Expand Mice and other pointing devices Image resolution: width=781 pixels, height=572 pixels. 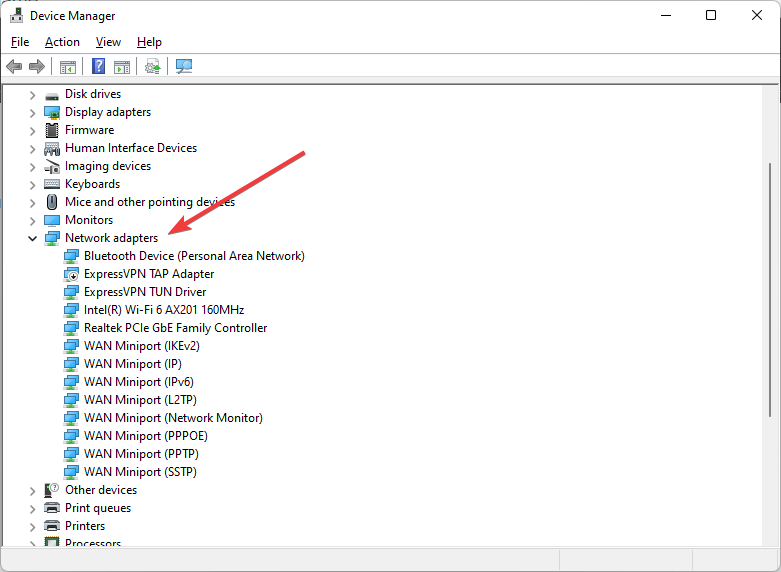point(32,203)
